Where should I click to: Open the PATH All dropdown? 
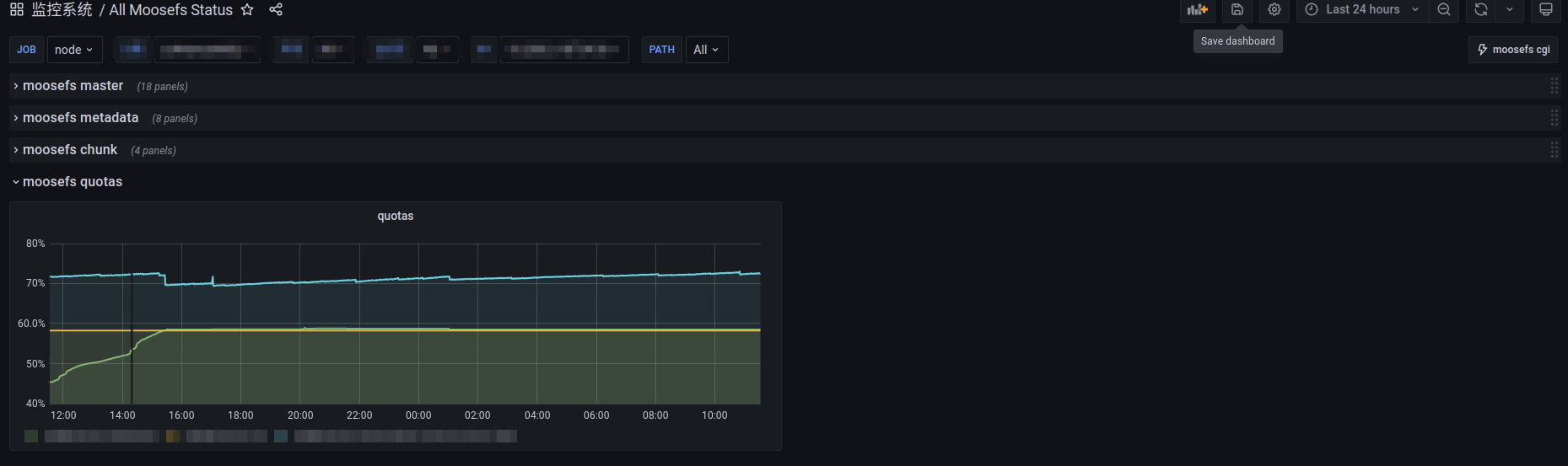click(706, 50)
